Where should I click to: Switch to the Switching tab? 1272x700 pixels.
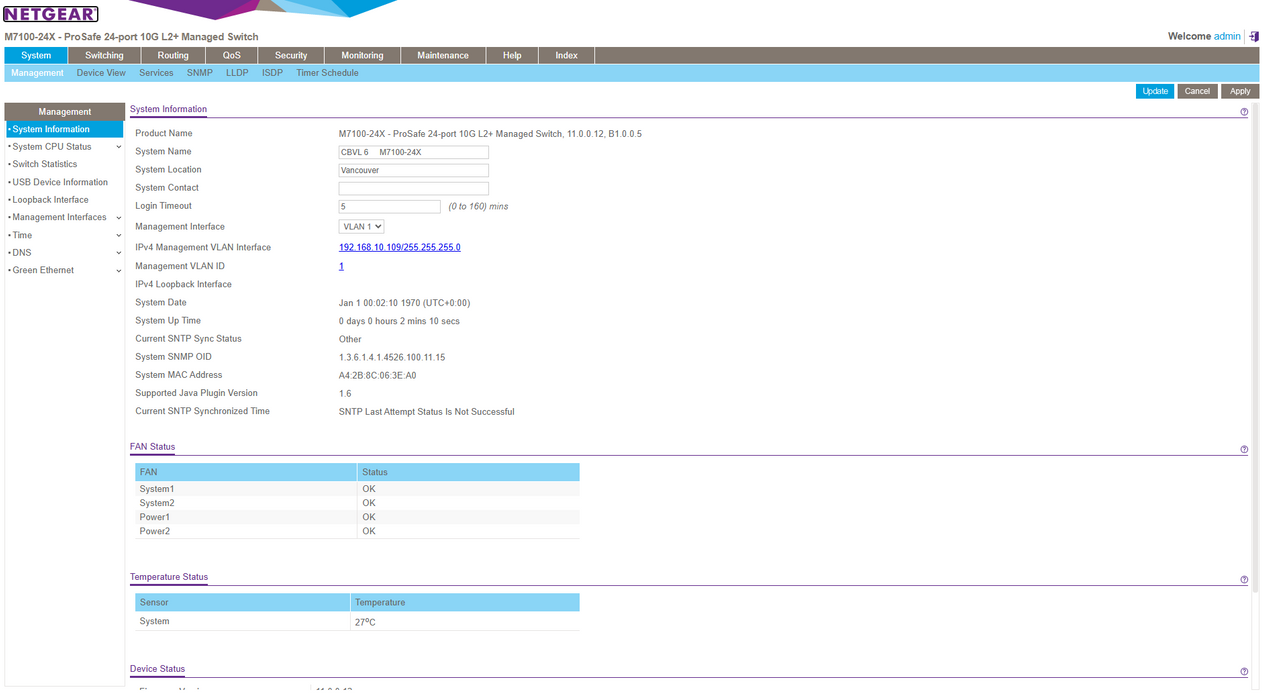point(104,56)
